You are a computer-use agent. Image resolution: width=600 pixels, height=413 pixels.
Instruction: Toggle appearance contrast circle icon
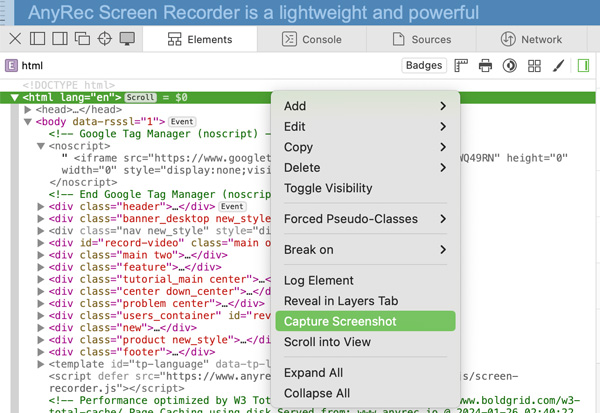510,65
